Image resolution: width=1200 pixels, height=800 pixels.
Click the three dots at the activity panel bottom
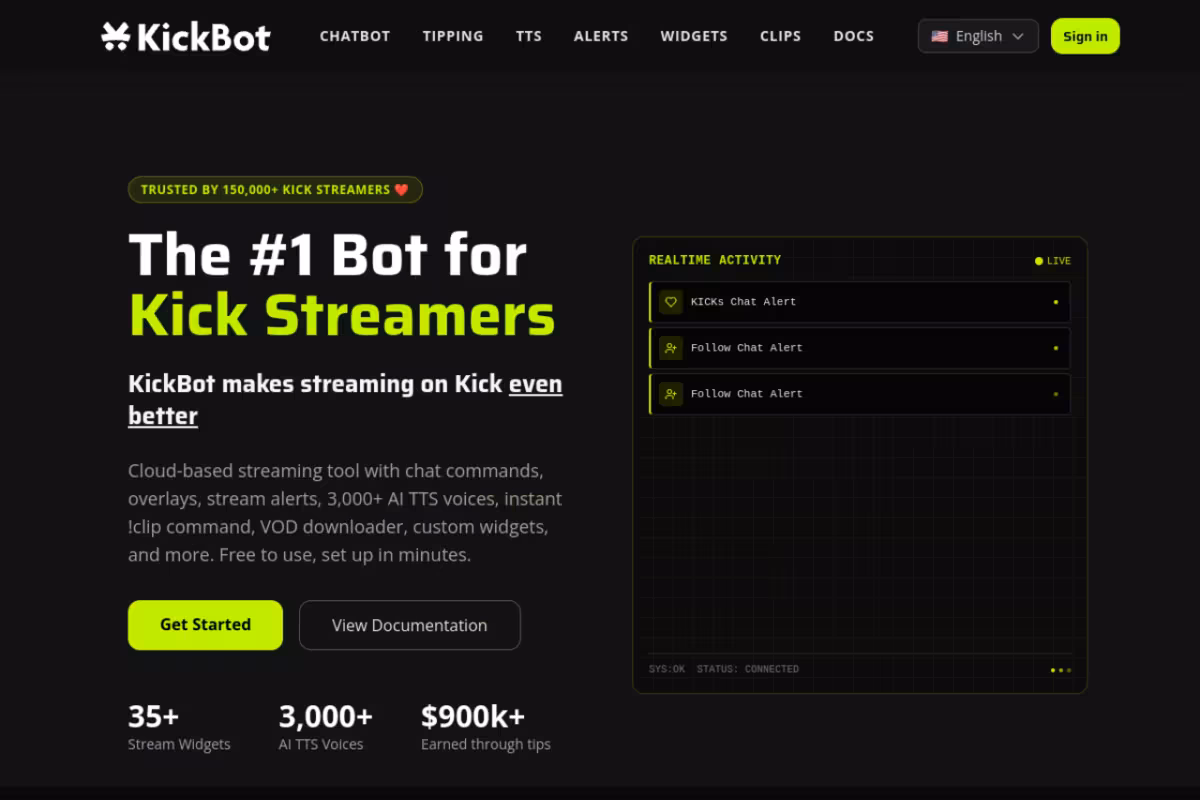pos(1061,670)
